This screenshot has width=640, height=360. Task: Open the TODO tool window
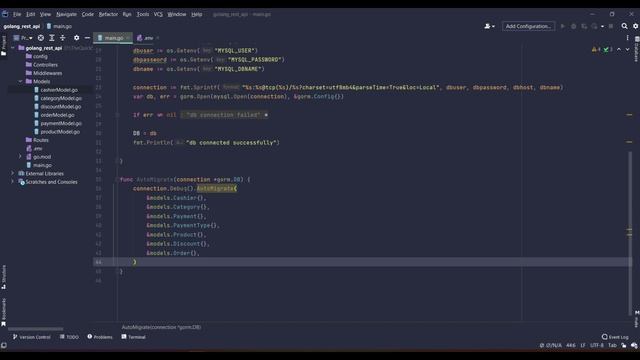[69, 337]
